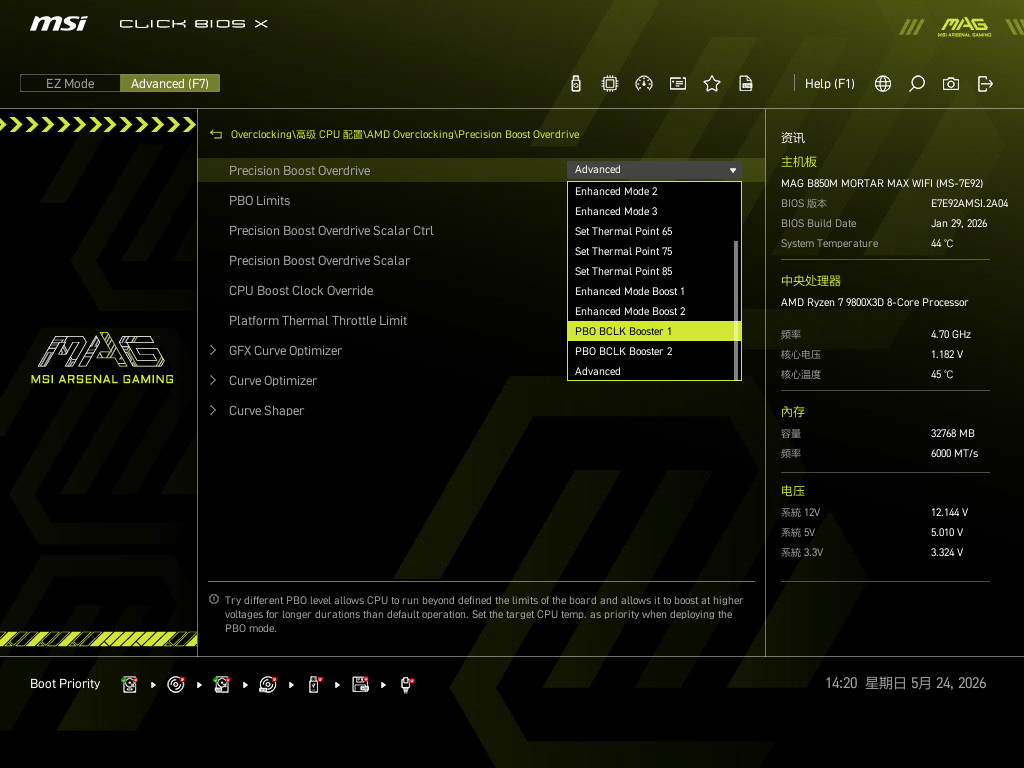Image resolution: width=1024 pixels, height=768 pixels.
Task: Click the 4.70 GHz frequency value
Action: pos(951,334)
